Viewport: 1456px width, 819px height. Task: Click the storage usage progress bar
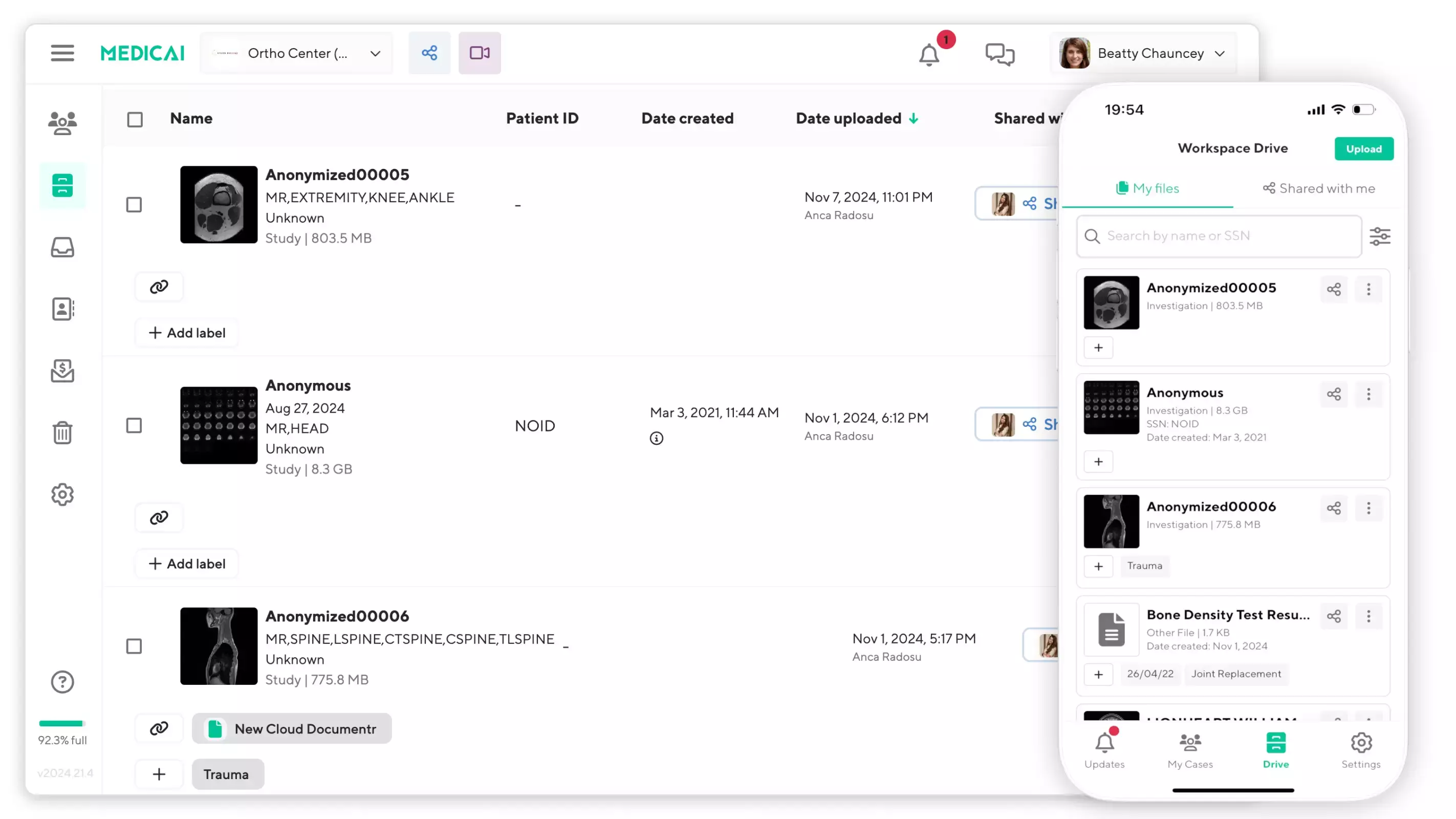tap(62, 723)
